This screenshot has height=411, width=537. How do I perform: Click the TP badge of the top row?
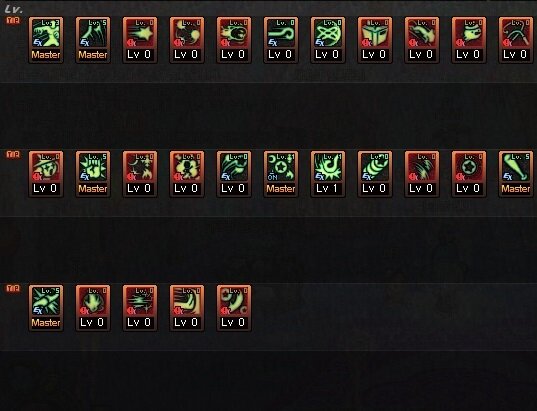13,21
